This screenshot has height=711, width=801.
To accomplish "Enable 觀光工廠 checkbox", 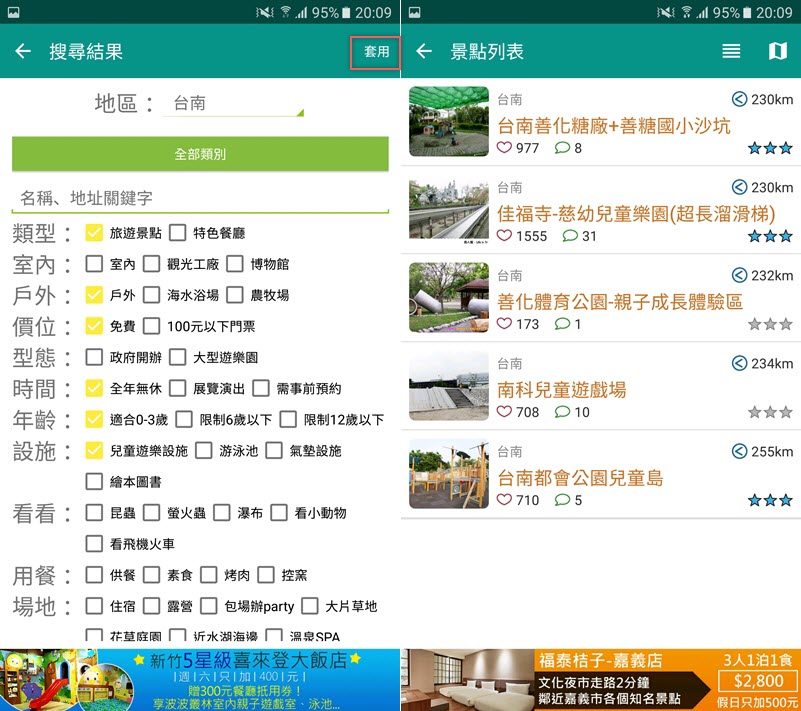I will (x=151, y=264).
